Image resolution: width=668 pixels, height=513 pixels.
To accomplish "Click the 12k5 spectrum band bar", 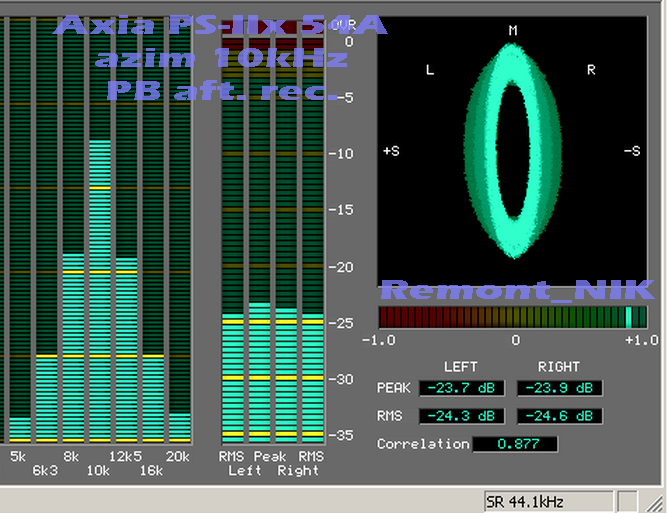I will (126, 350).
